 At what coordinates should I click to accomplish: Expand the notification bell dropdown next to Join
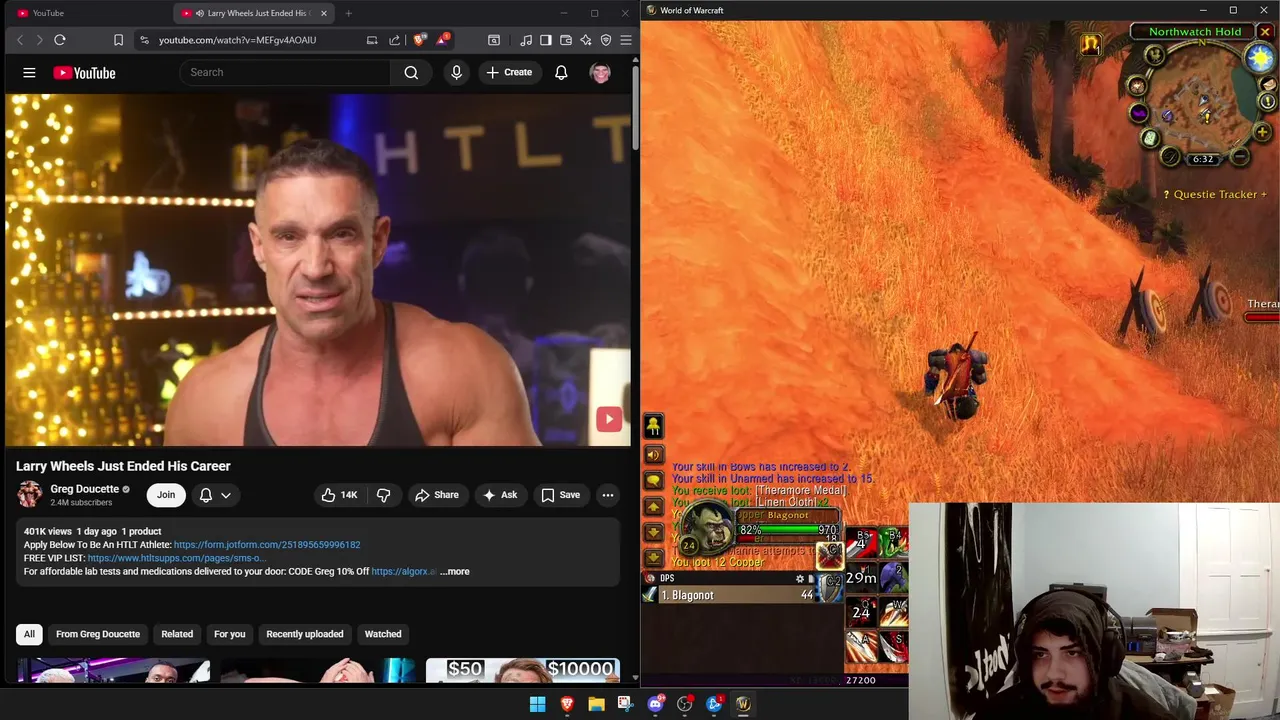tap(215, 495)
